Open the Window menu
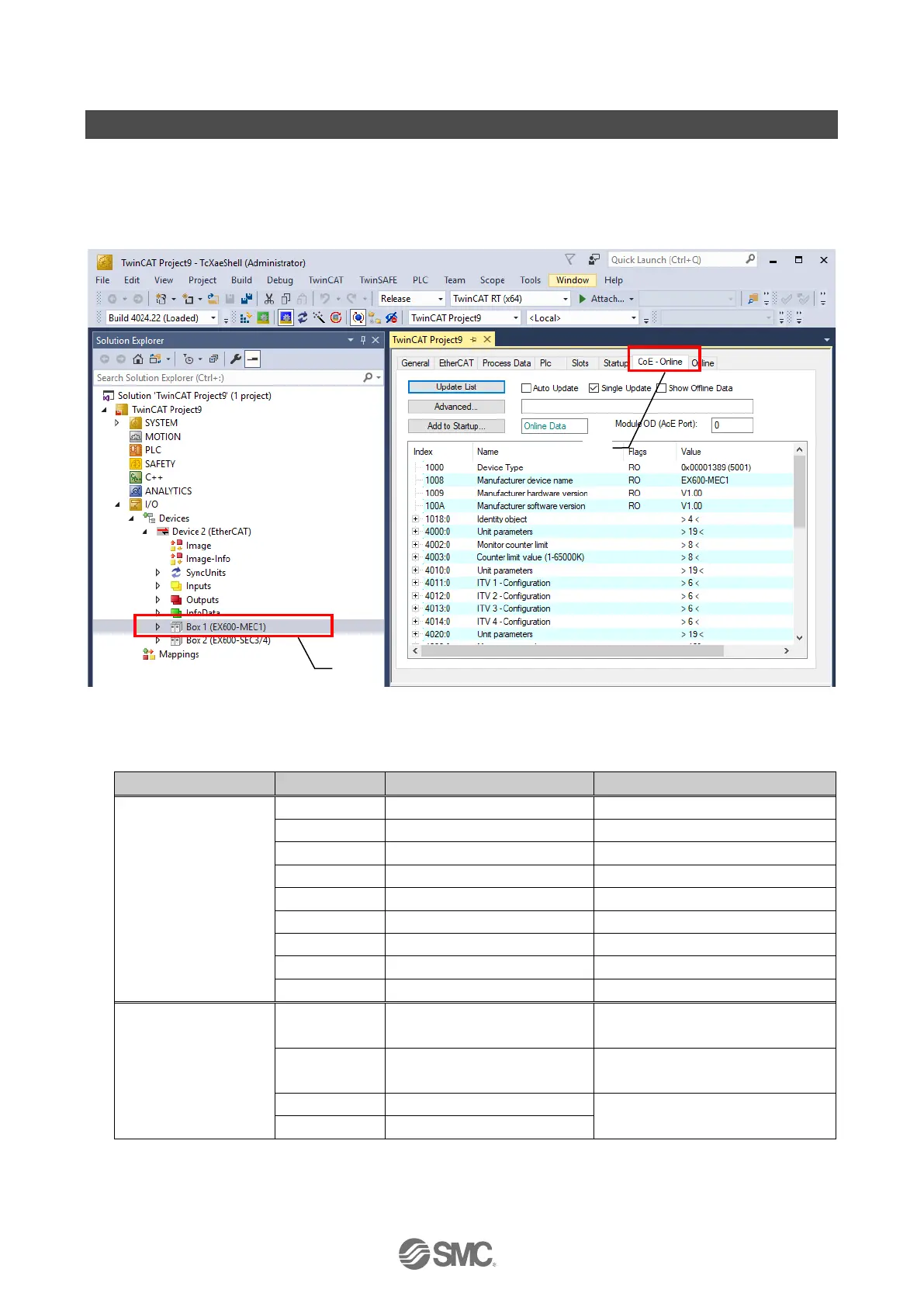The width and height of the screenshot is (924, 1307). point(573,280)
